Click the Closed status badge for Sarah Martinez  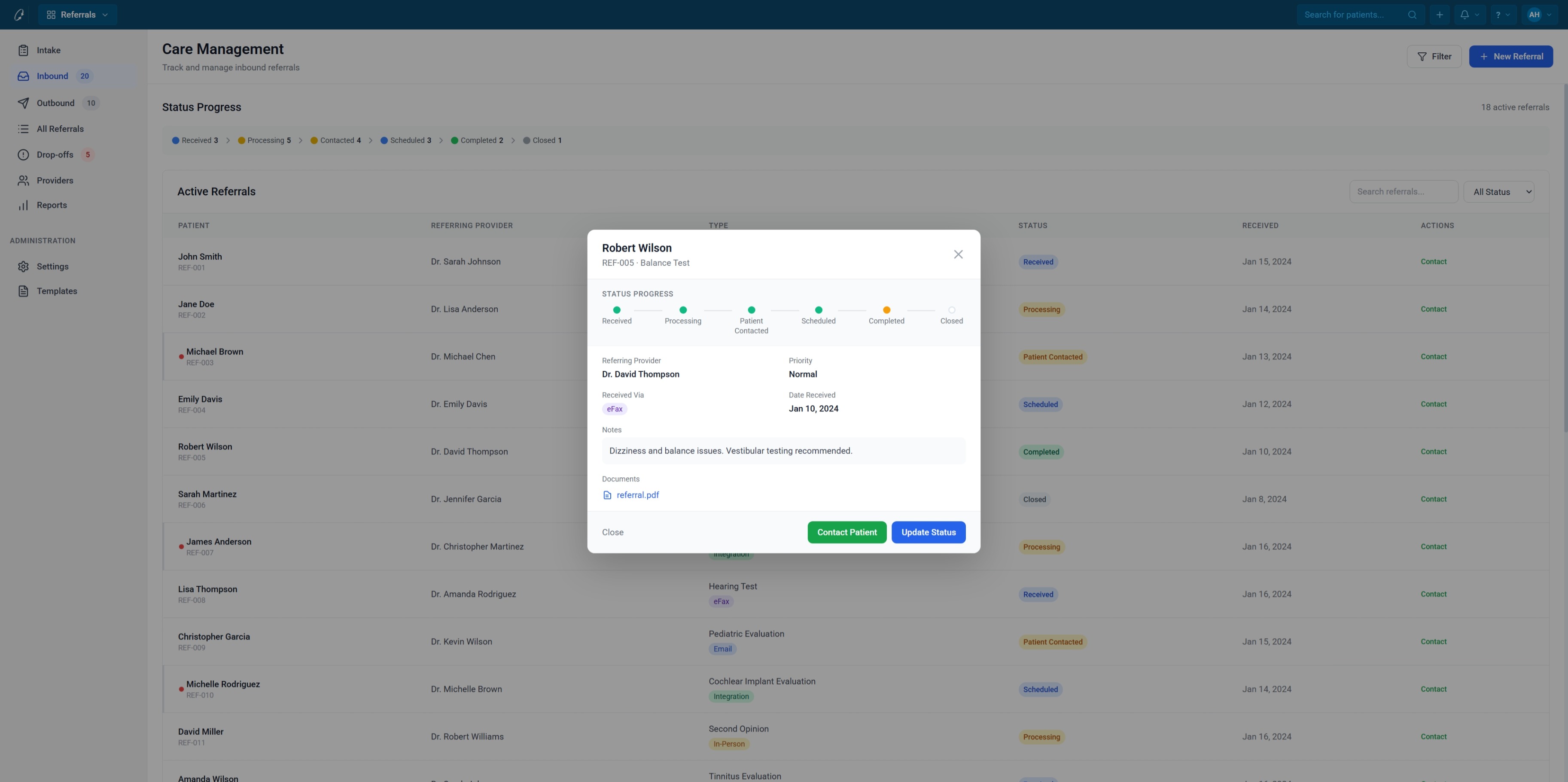coord(1034,499)
